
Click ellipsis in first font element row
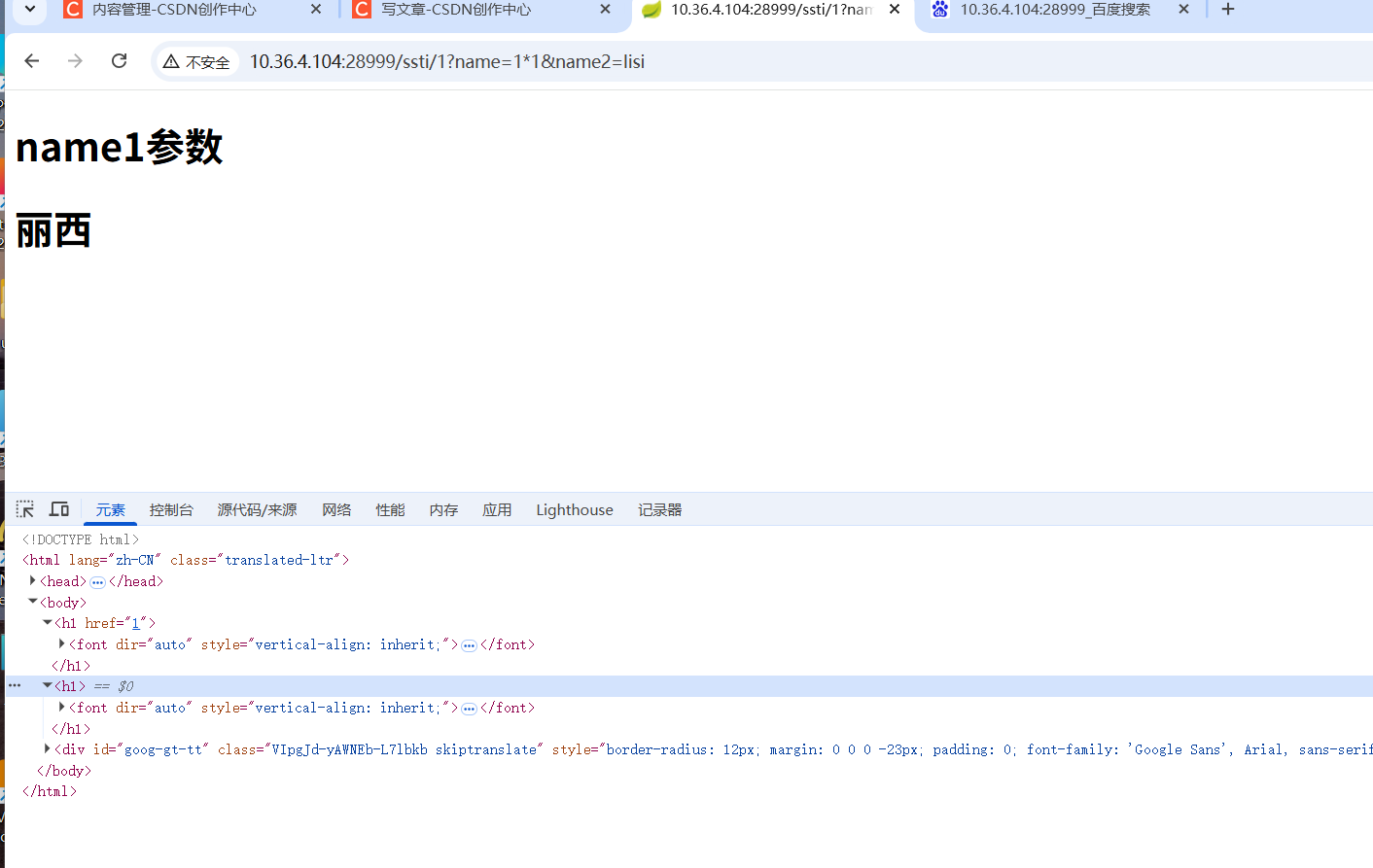pyautogui.click(x=469, y=645)
